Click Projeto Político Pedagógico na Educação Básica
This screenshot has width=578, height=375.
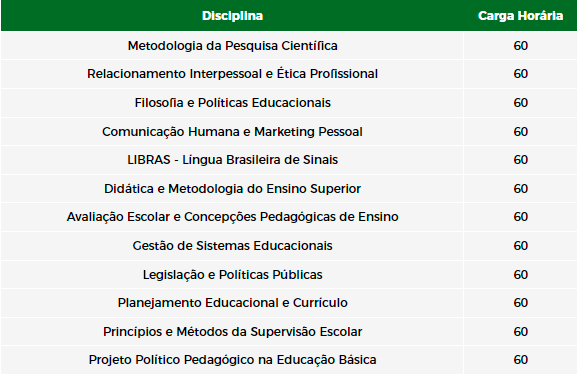232,360
